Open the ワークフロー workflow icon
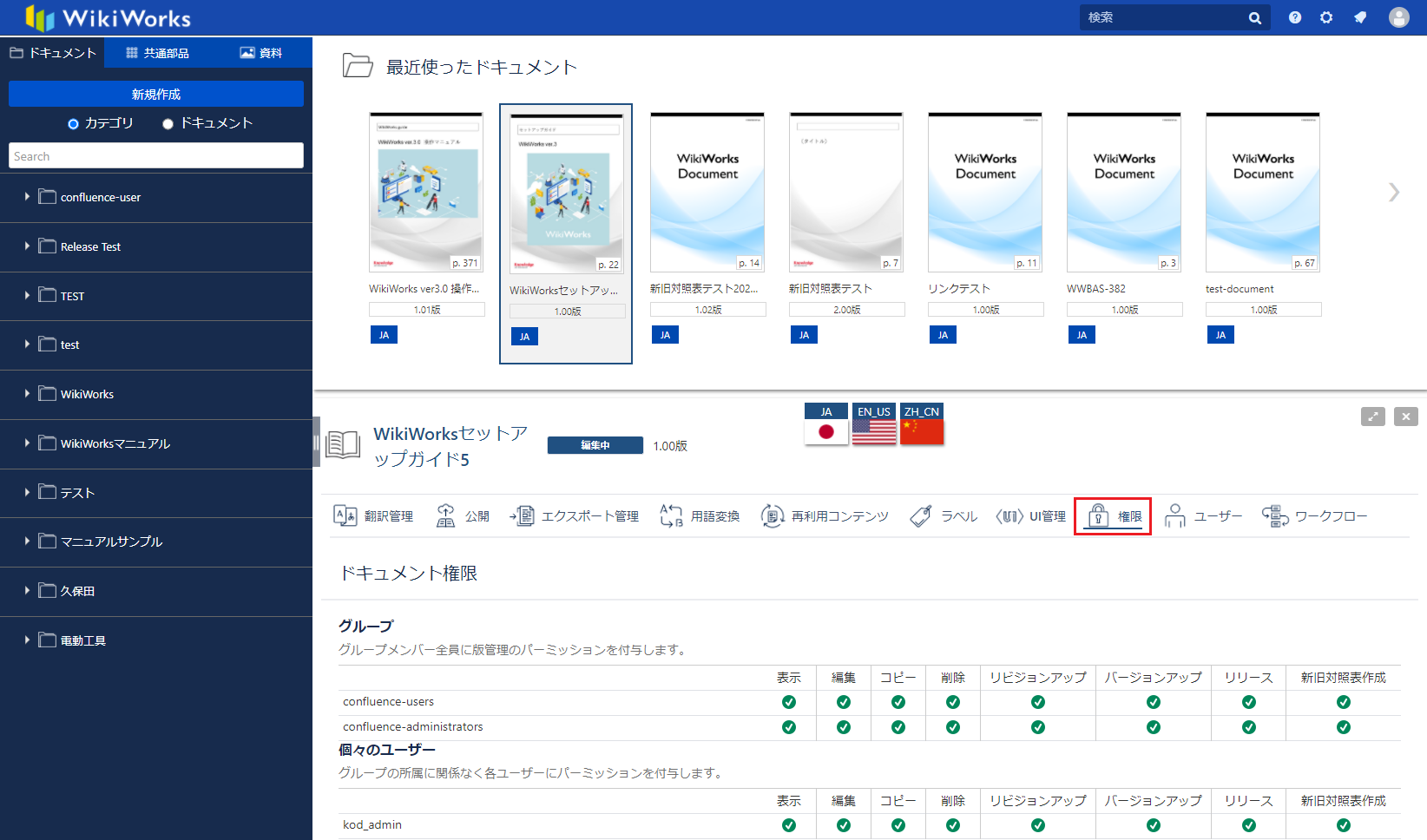1427x840 pixels. [x=1274, y=516]
